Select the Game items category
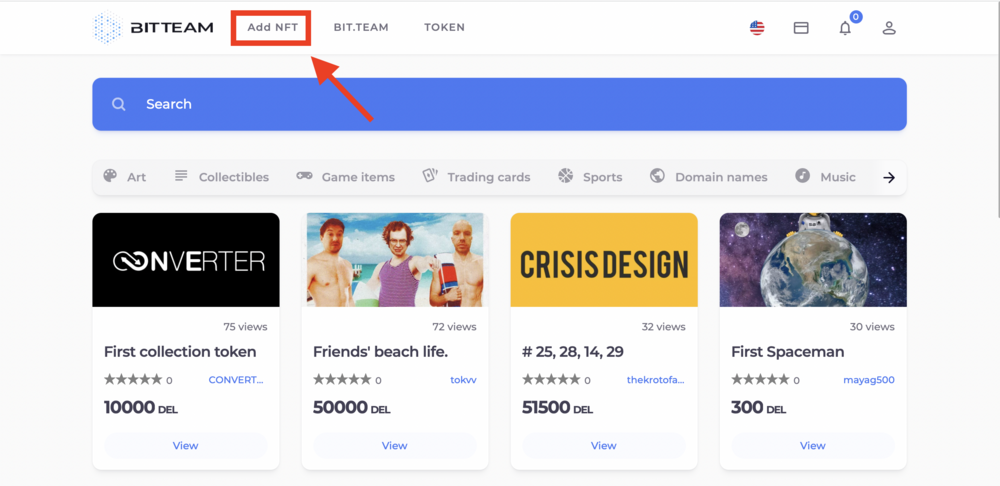Screen dimensions: 1000x486 tap(358, 177)
